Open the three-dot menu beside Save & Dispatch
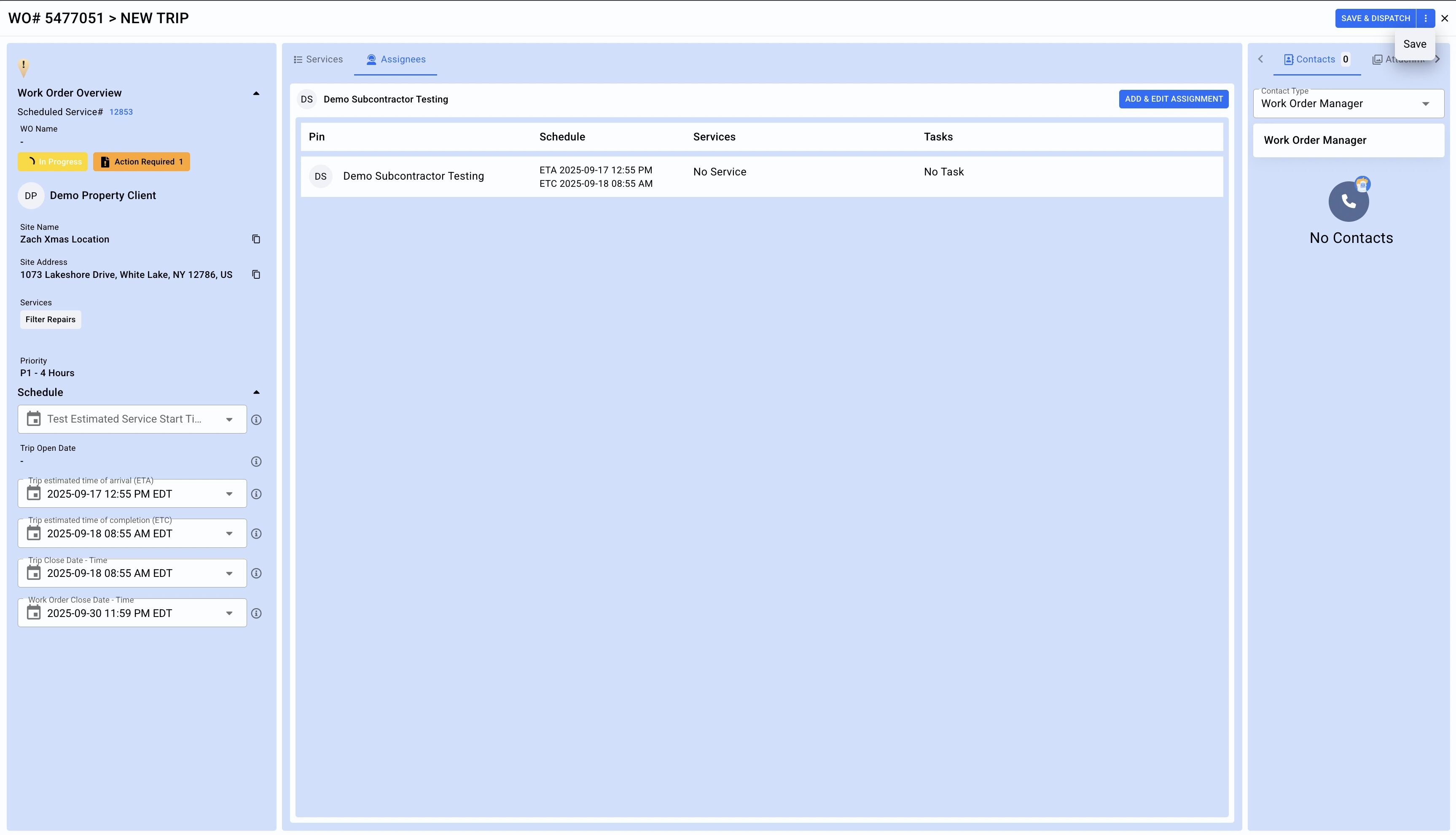The image size is (1456, 835). tap(1426, 19)
